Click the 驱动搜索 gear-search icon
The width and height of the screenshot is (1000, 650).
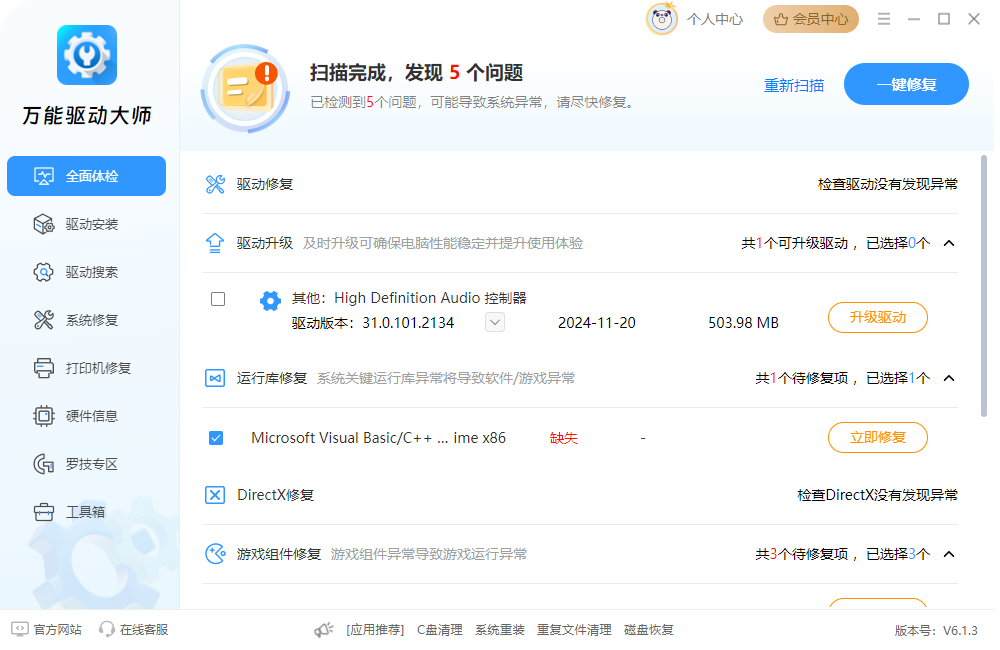(x=43, y=272)
